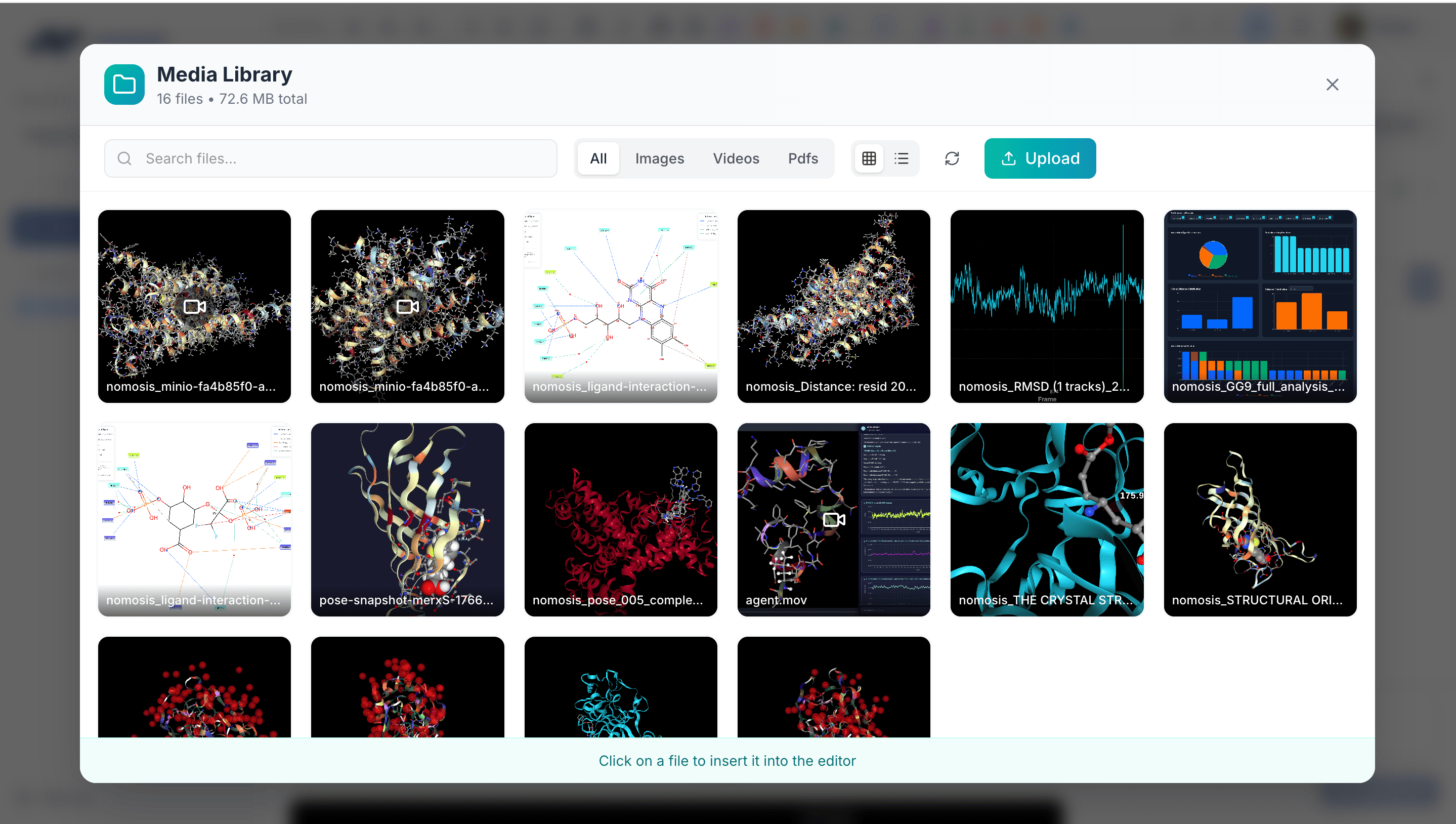The image size is (1456, 824).
Task: Insert nomosis_GG9_full_analysis dashboard image
Action: 1260,306
